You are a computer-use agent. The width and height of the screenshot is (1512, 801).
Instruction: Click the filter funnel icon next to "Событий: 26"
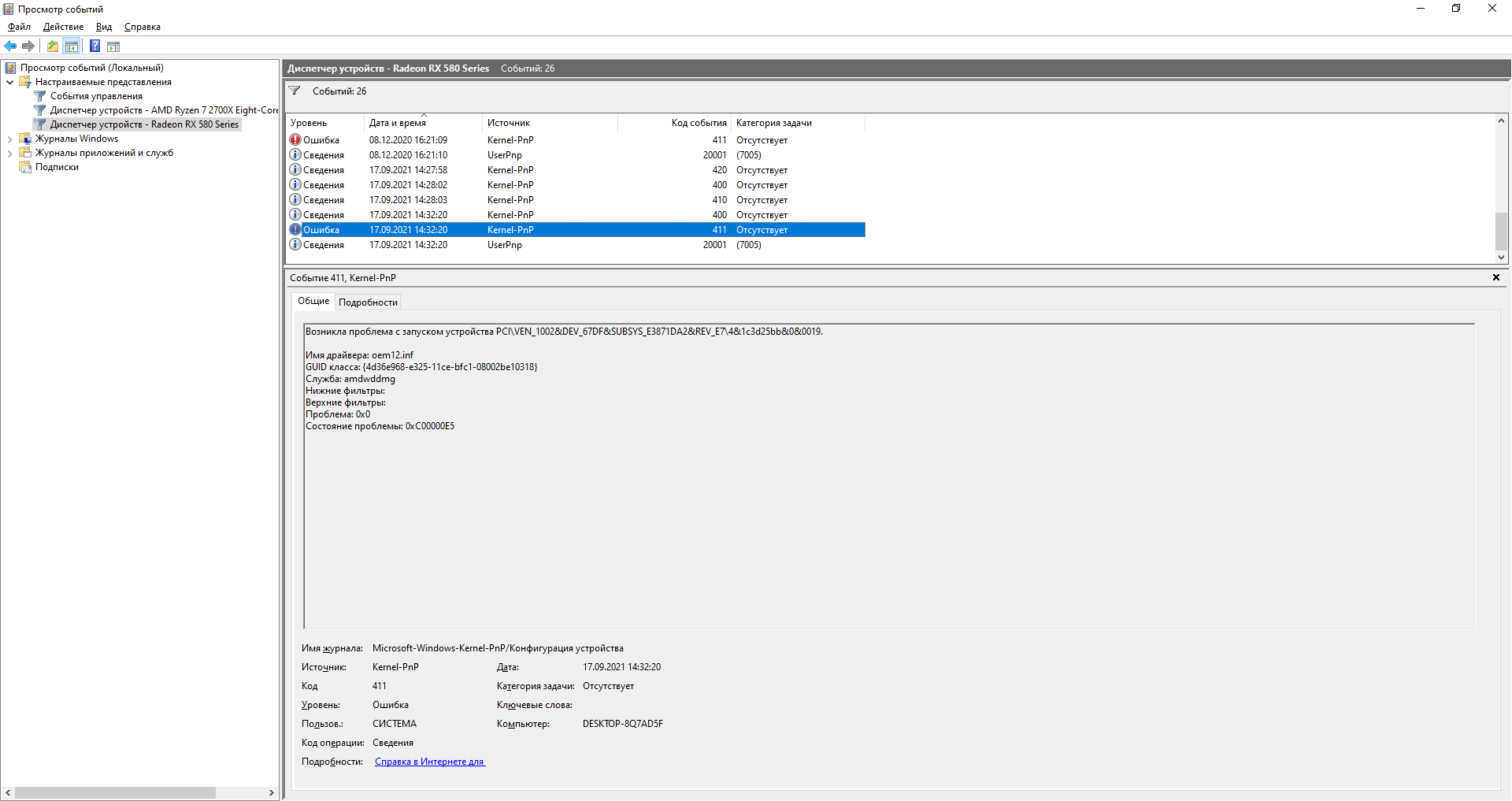295,91
